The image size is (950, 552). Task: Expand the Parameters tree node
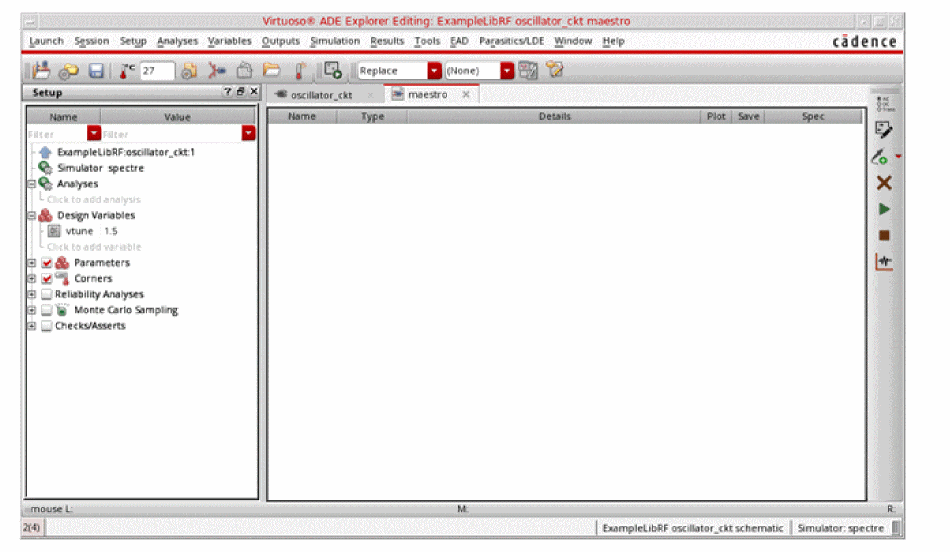pyautogui.click(x=32, y=263)
